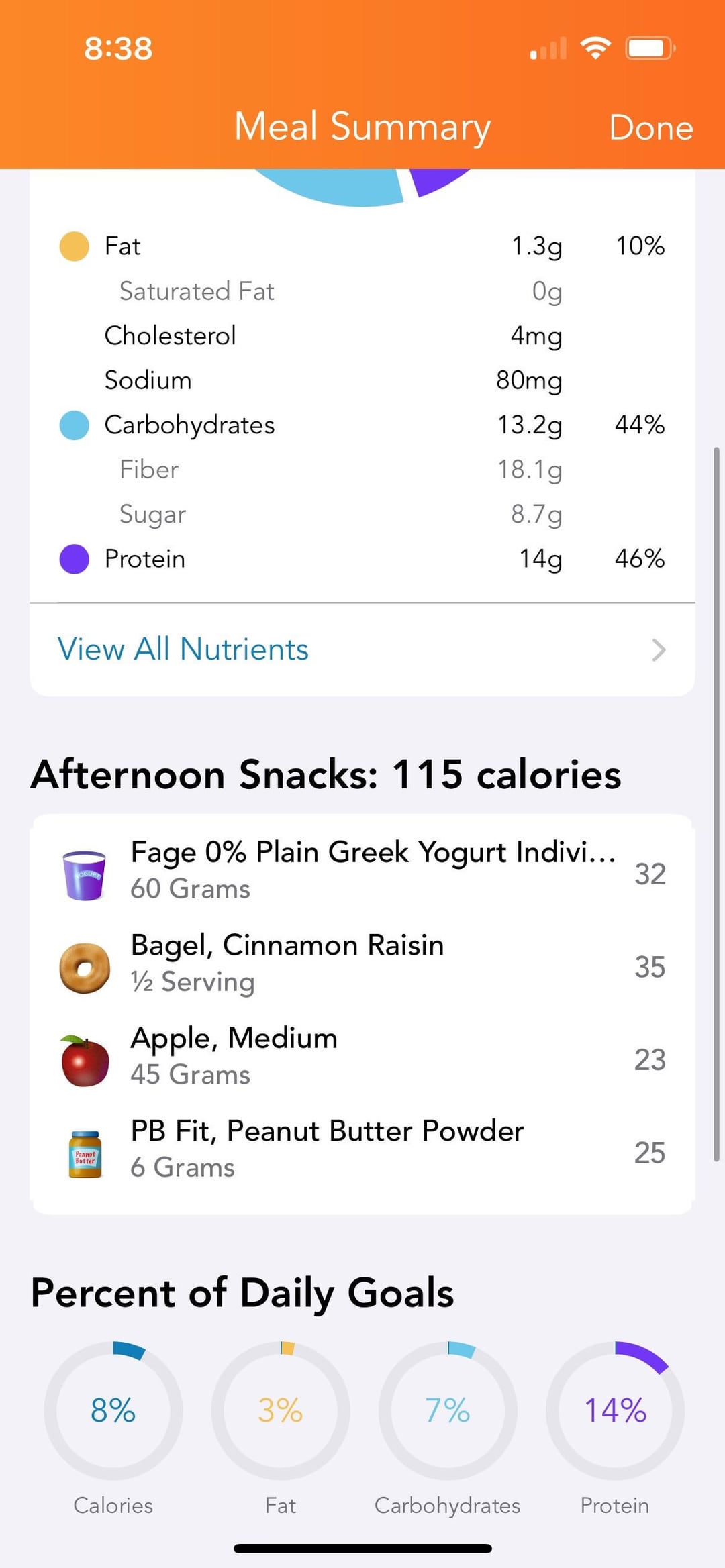Tap the Greek yogurt cup icon

coord(85,874)
